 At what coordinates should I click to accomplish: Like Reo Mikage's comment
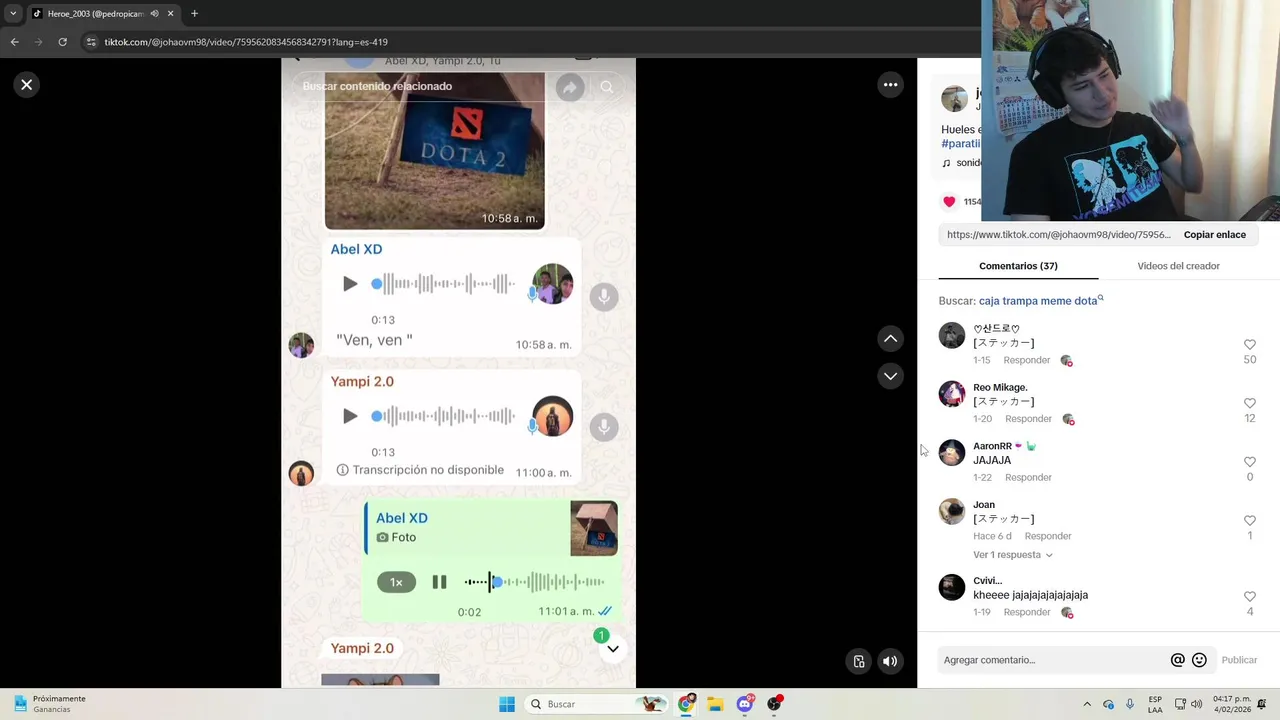1249,403
